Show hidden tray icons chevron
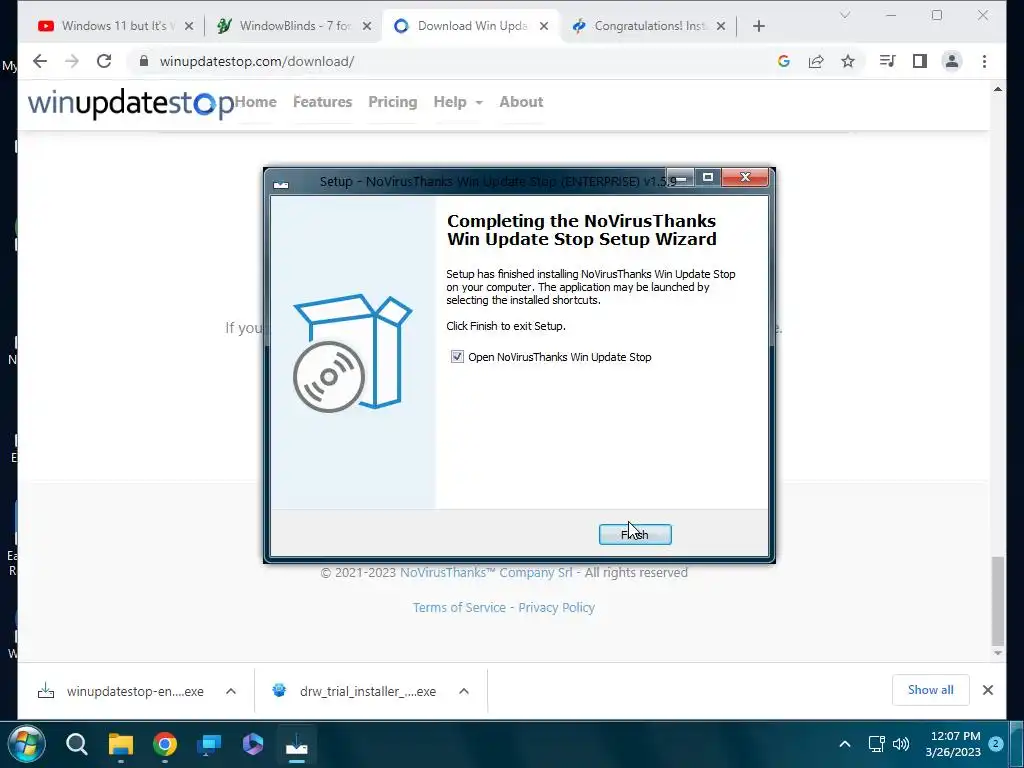The height and width of the screenshot is (768, 1024). (x=844, y=744)
